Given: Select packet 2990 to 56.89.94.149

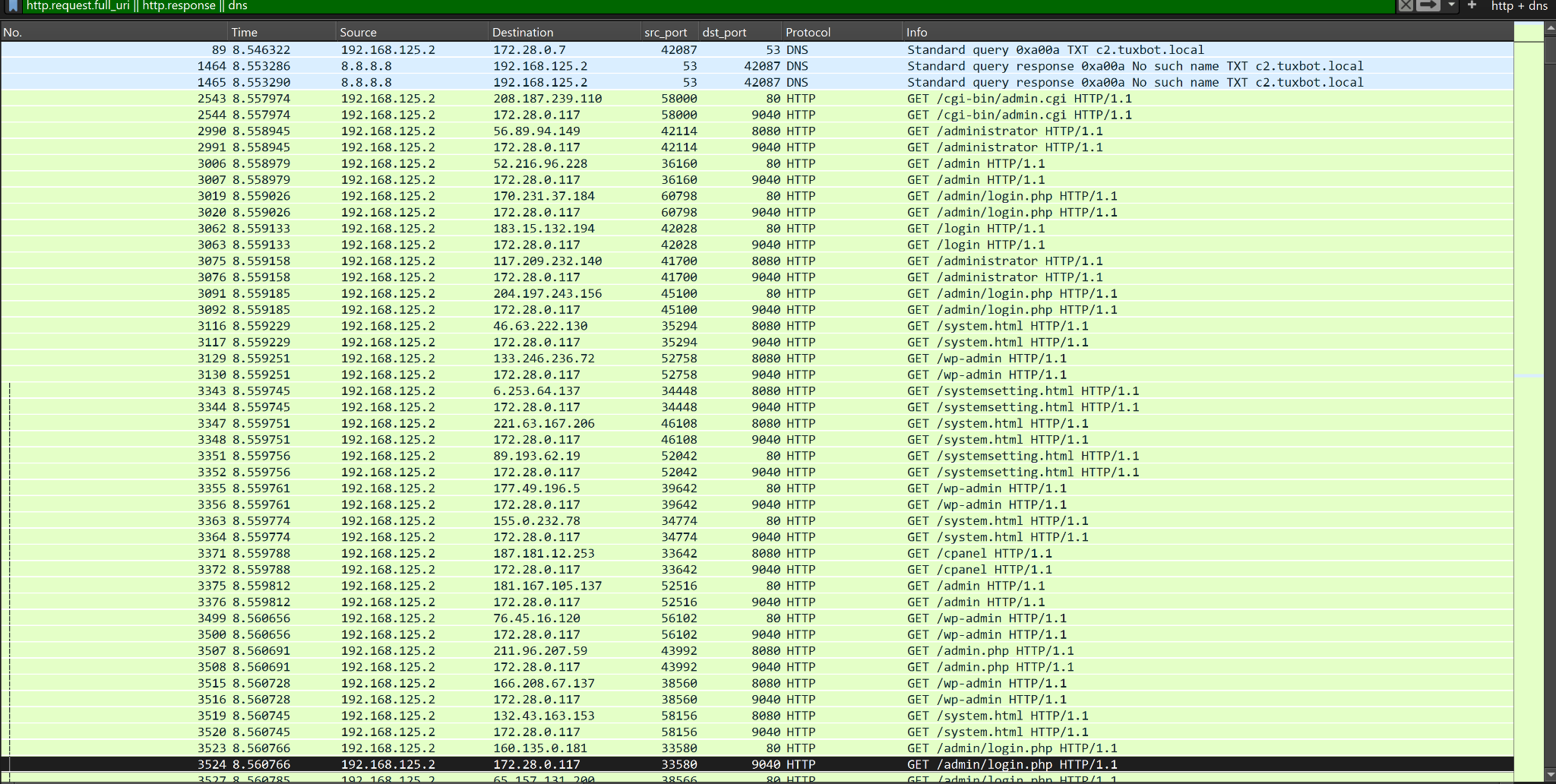Looking at the screenshot, I should pyautogui.click(x=757, y=131).
